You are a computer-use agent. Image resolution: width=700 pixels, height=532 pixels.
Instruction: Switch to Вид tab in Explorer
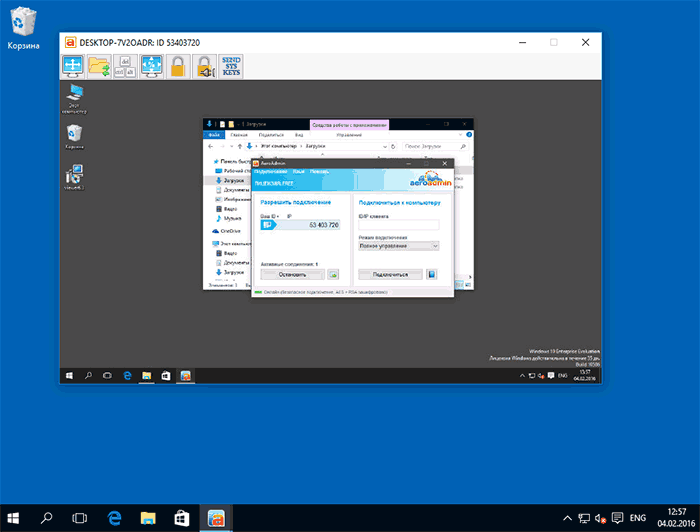pyautogui.click(x=299, y=135)
